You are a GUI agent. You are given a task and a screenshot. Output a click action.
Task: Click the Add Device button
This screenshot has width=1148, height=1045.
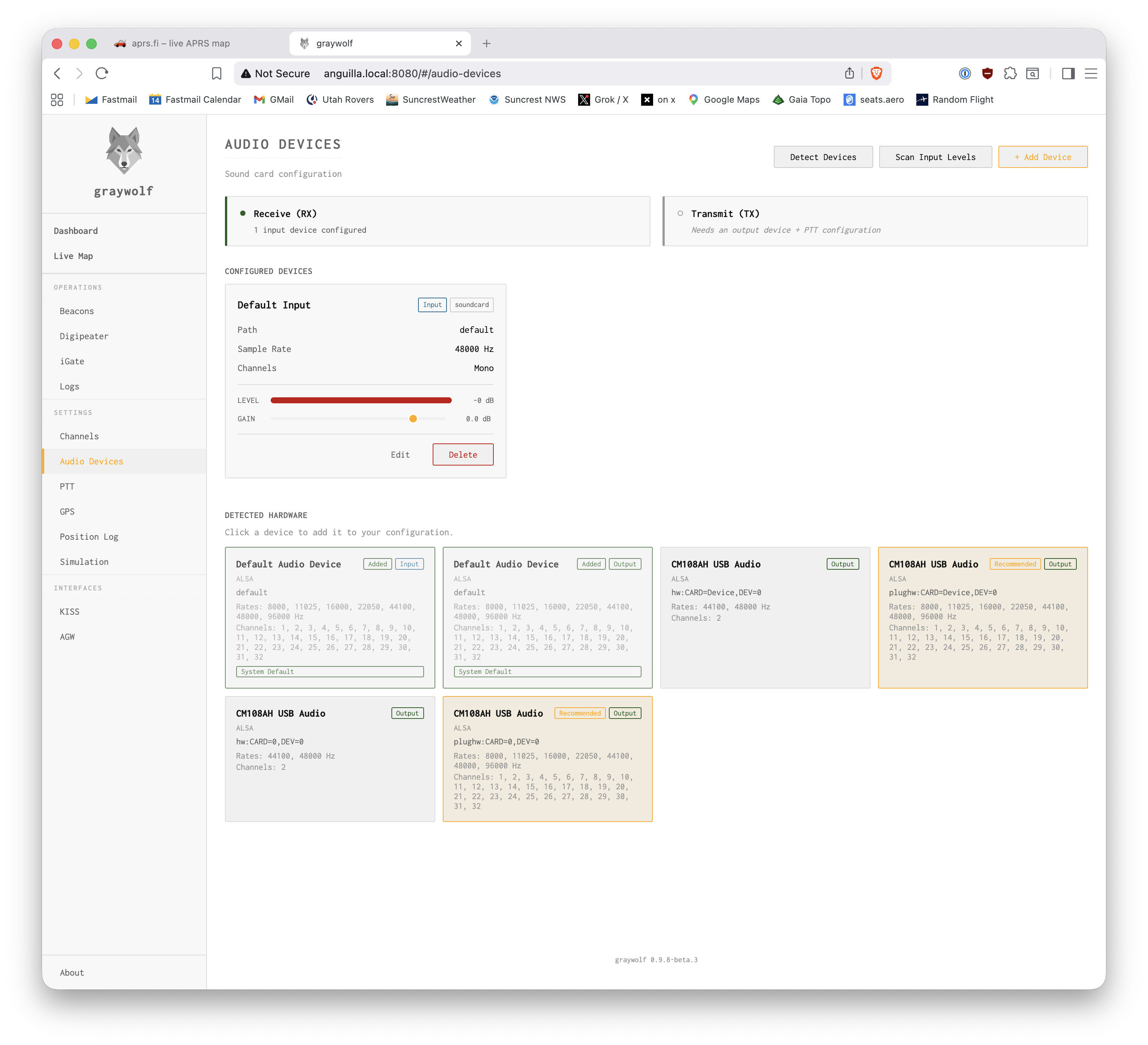[1042, 157]
